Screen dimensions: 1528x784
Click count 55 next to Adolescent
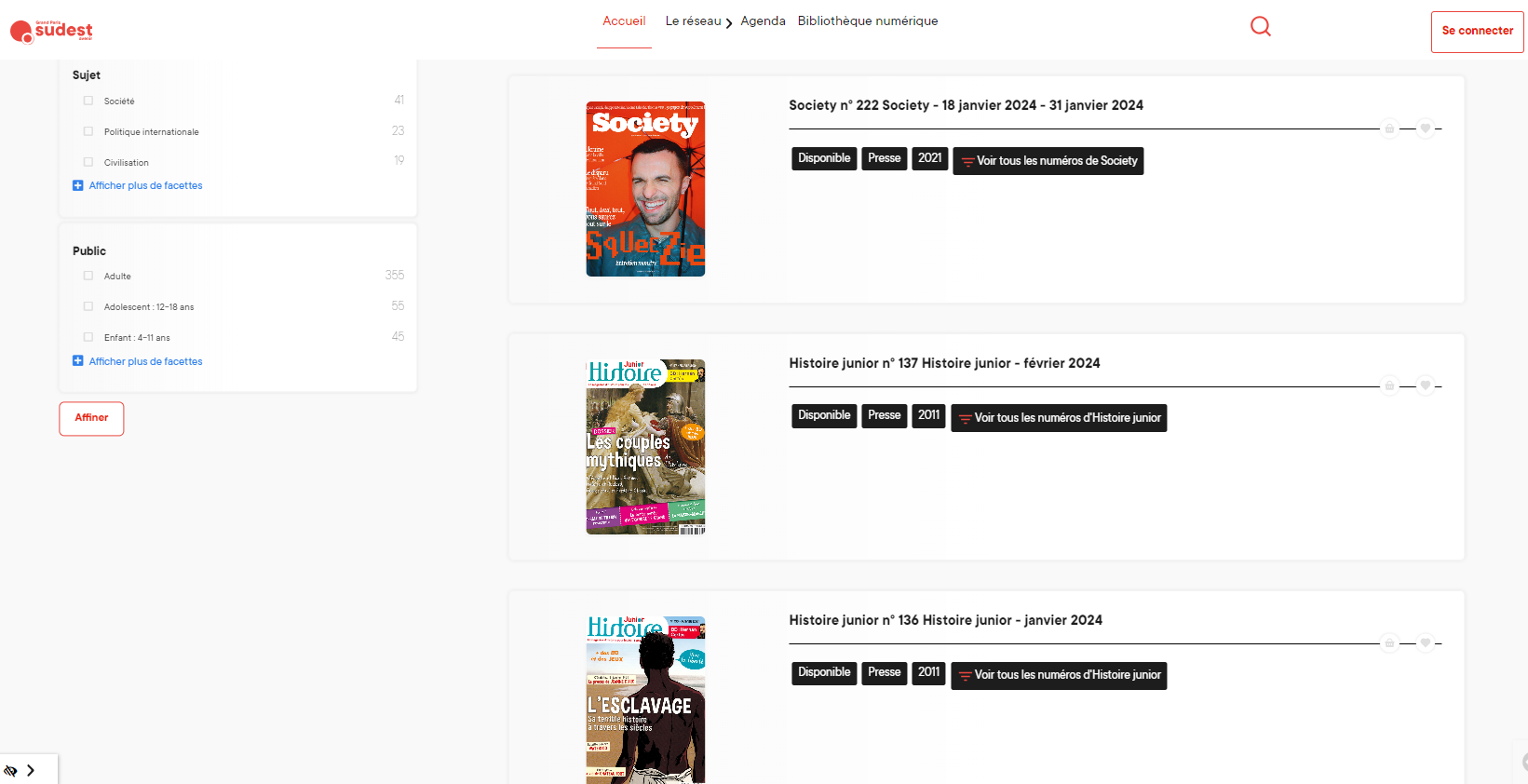point(399,305)
